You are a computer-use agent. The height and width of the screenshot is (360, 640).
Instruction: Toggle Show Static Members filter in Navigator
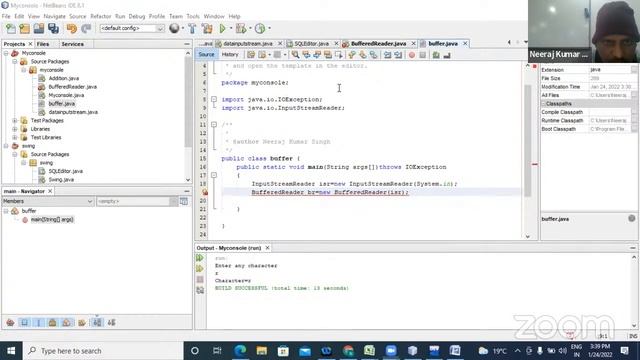click(x=38, y=322)
